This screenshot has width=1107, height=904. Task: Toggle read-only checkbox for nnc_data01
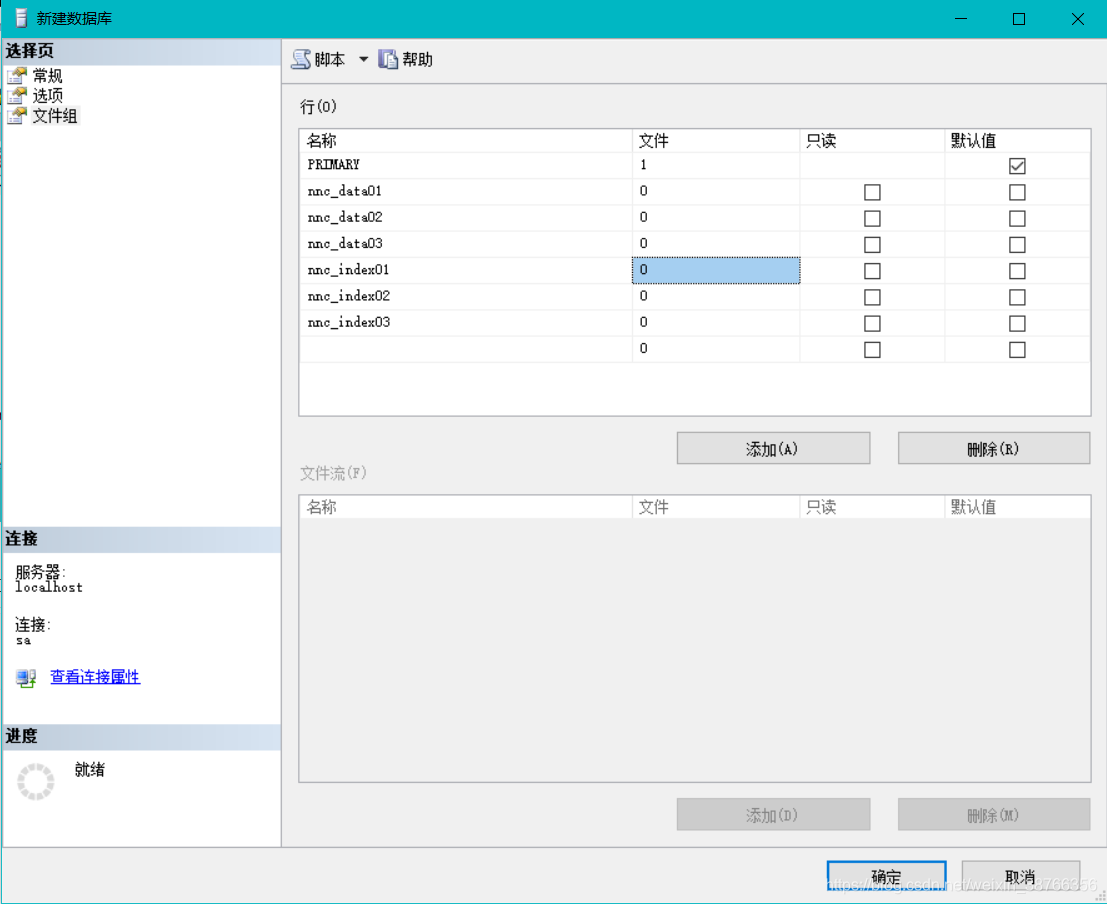[872, 192]
